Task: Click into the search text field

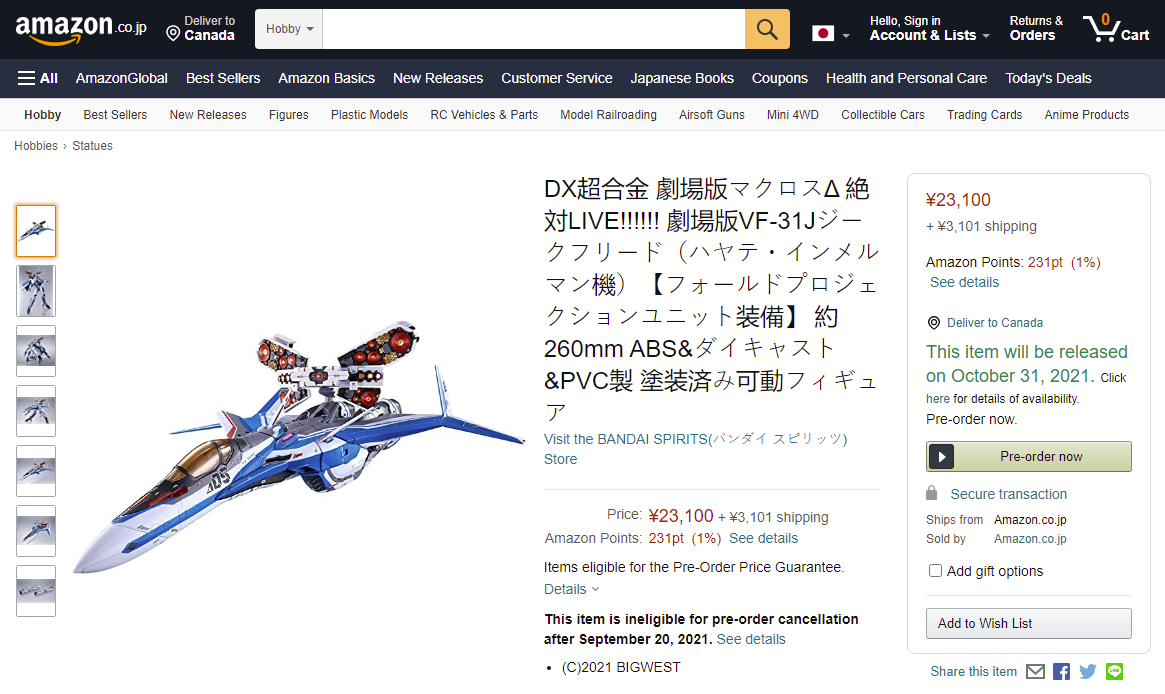Action: coord(533,29)
